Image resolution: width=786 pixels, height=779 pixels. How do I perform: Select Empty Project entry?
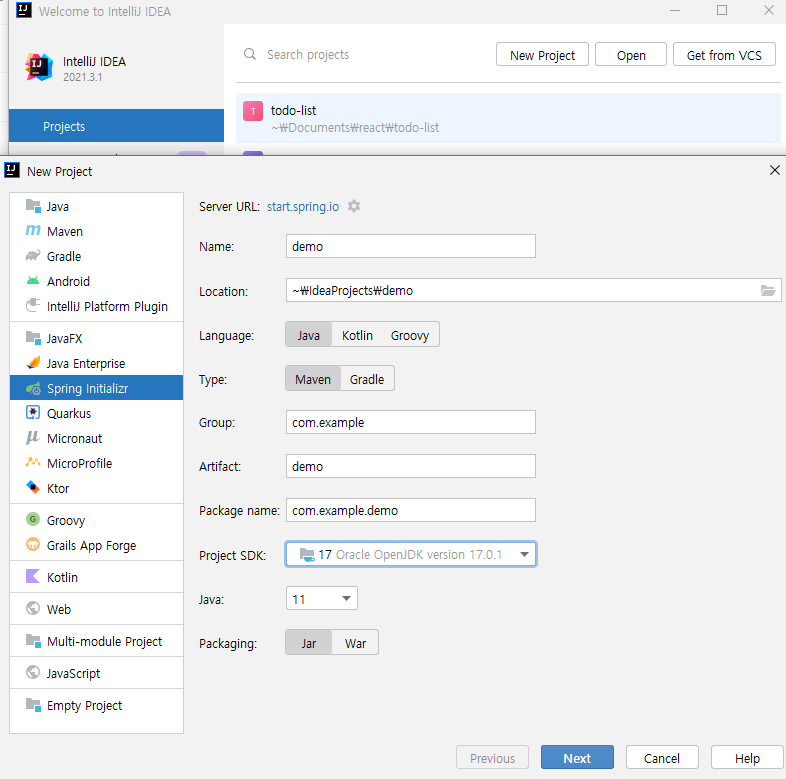point(96,705)
